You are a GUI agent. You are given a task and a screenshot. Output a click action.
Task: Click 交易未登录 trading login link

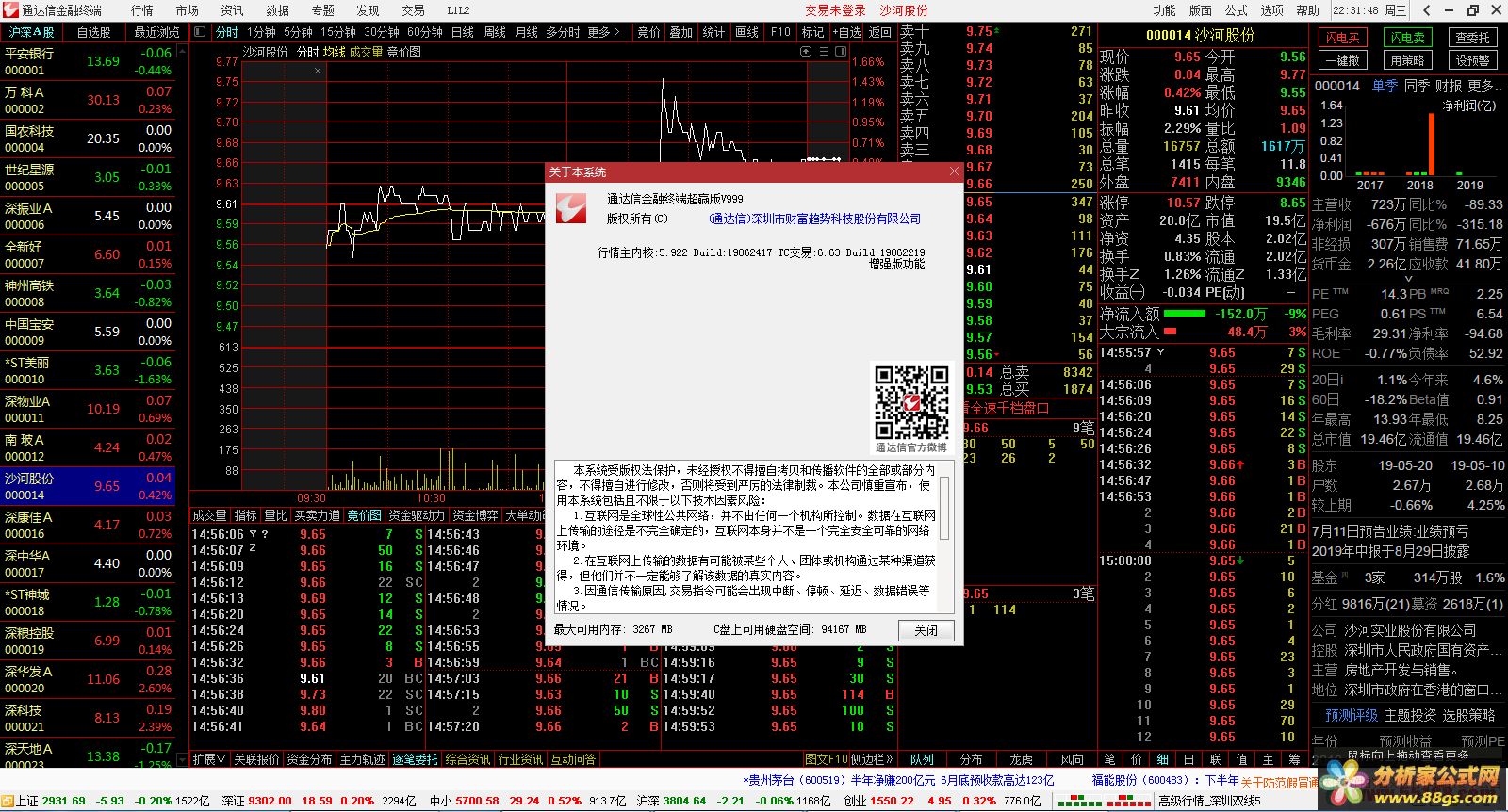pyautogui.click(x=835, y=10)
